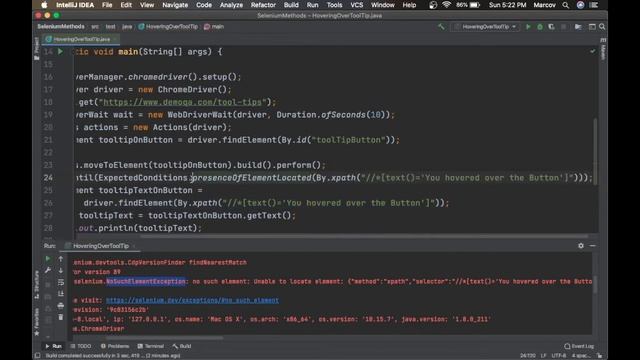Click the inspections checkmark in editor corner
640x360 pixels.
593,51
